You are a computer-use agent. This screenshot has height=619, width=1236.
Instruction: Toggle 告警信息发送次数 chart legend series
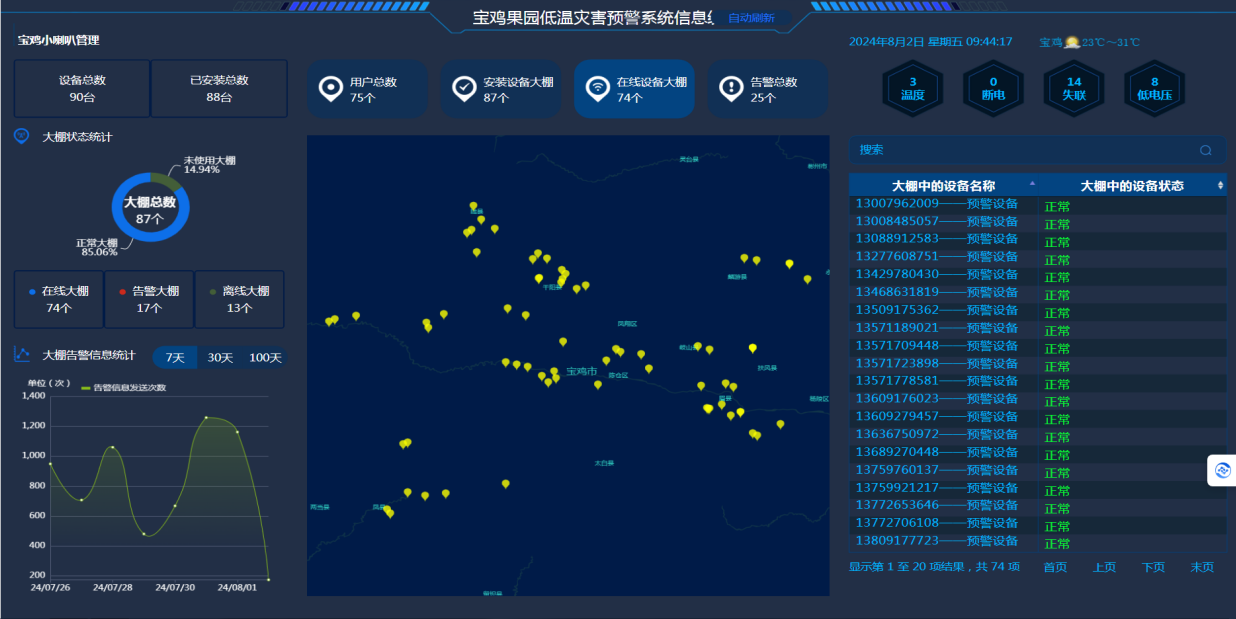pos(123,387)
